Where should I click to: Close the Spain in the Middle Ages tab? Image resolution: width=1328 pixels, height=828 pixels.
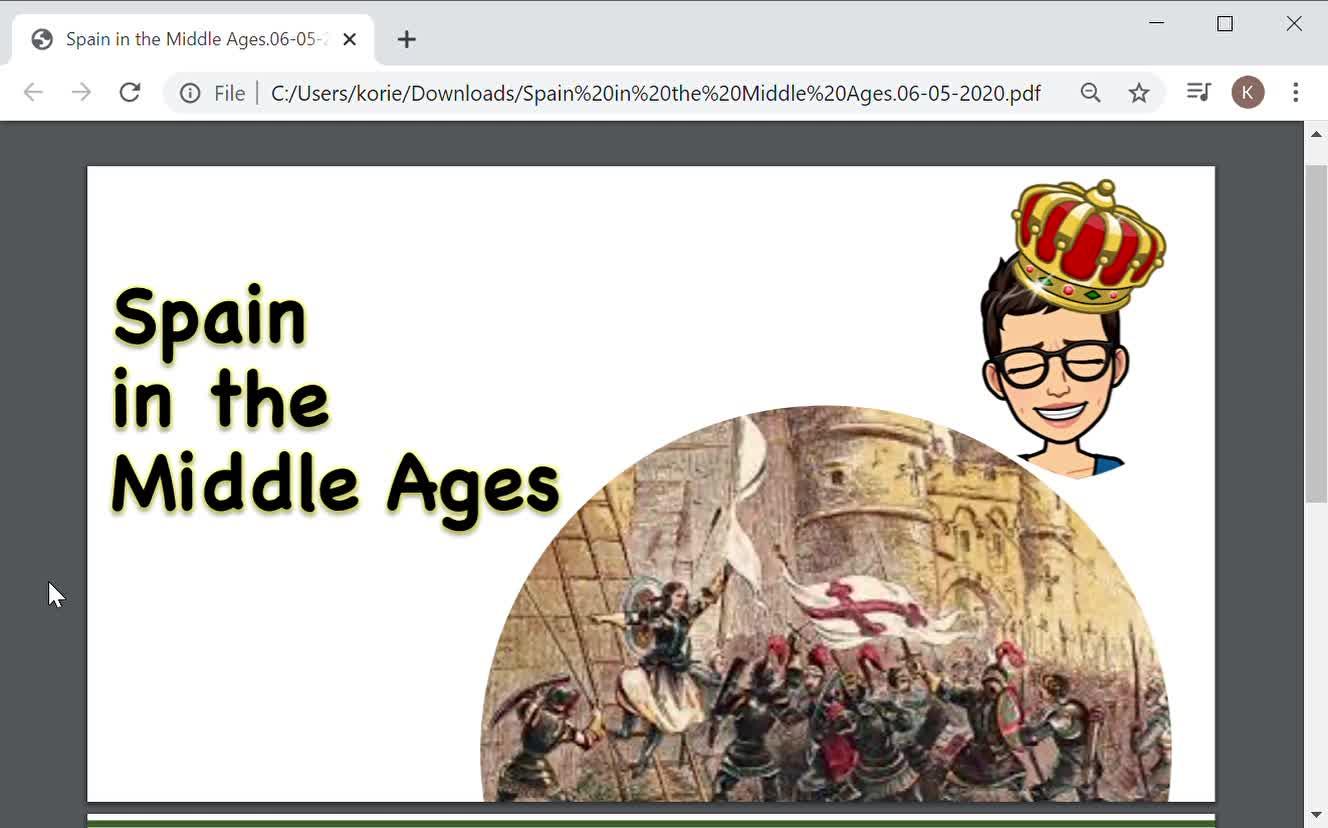click(x=350, y=40)
